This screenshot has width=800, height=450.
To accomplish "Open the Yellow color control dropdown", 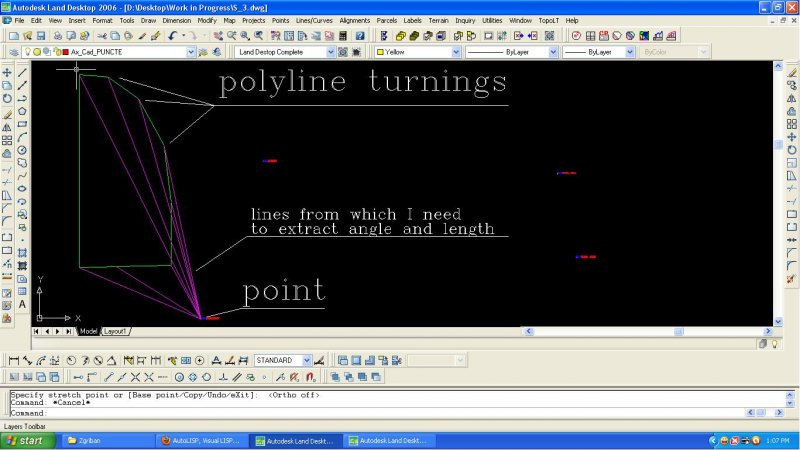I will (x=456, y=51).
